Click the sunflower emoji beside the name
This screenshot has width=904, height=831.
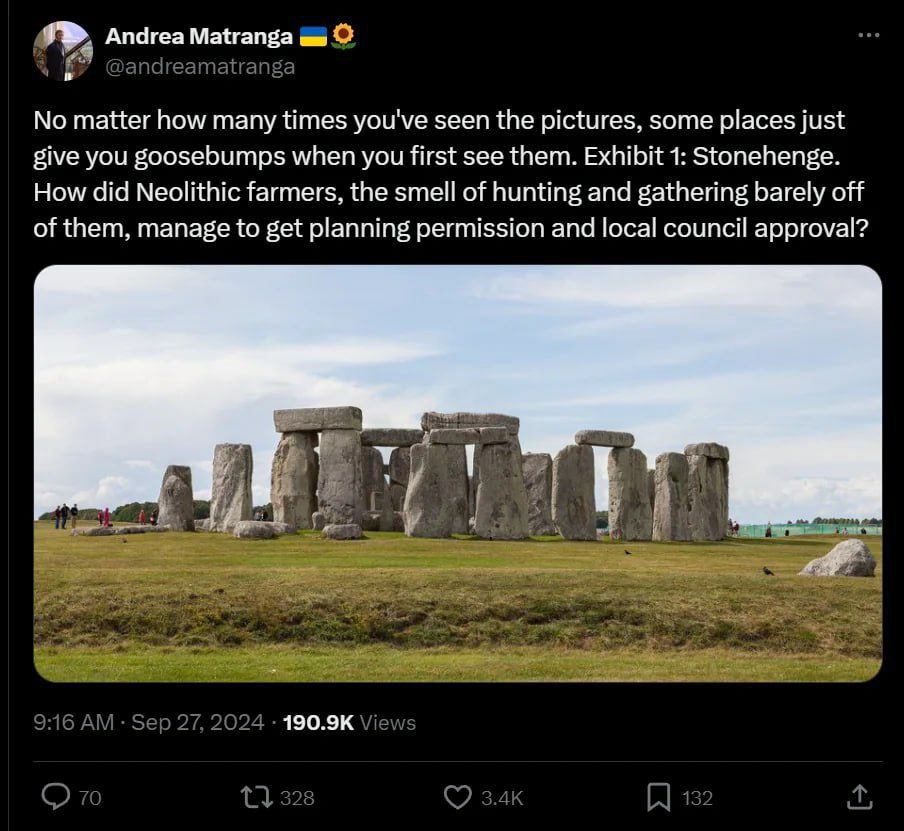(x=343, y=37)
